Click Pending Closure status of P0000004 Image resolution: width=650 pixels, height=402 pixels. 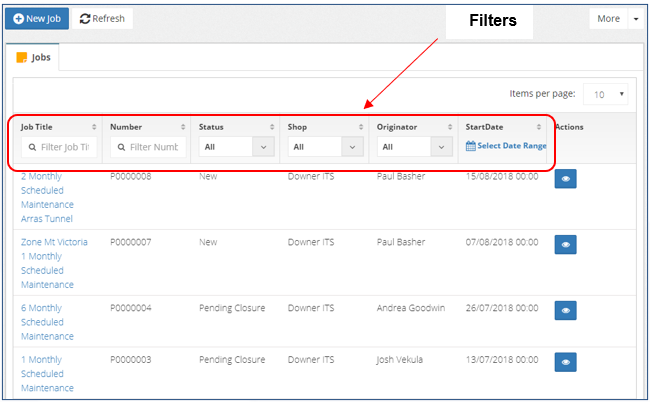pyautogui.click(x=232, y=308)
